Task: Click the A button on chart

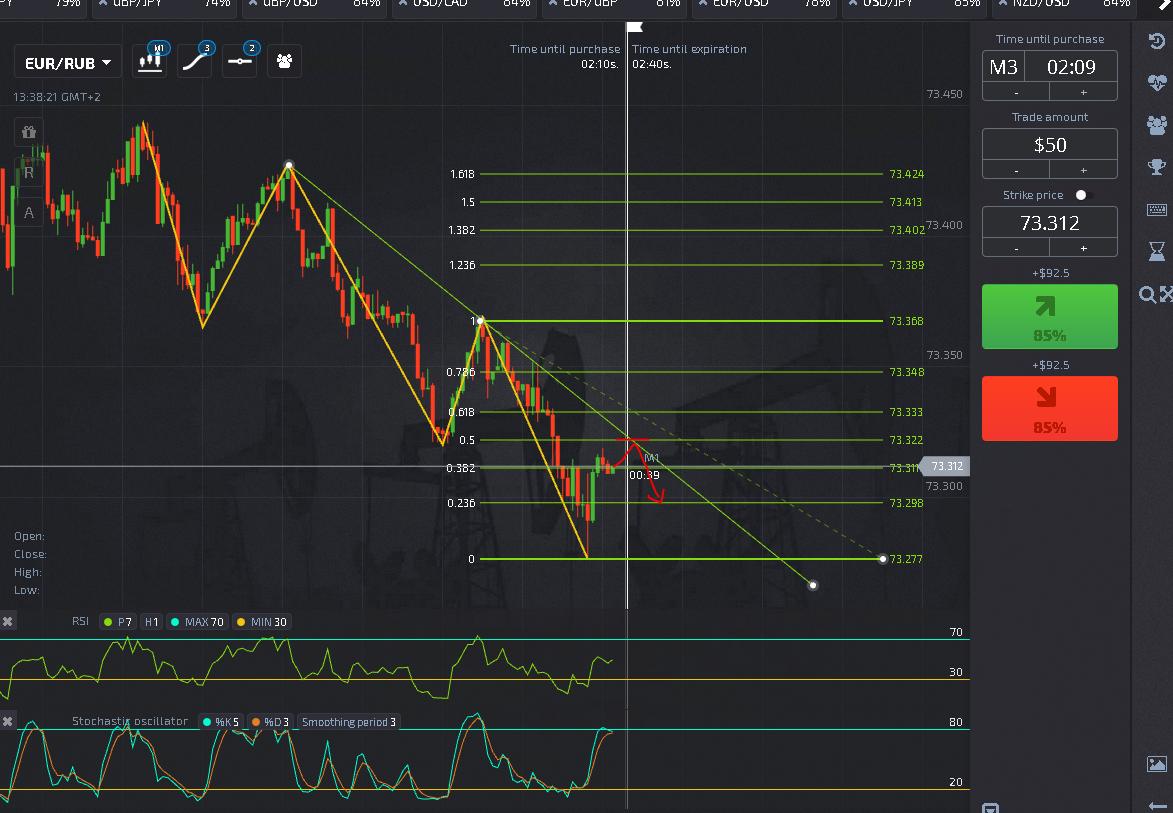Action: click(x=28, y=213)
